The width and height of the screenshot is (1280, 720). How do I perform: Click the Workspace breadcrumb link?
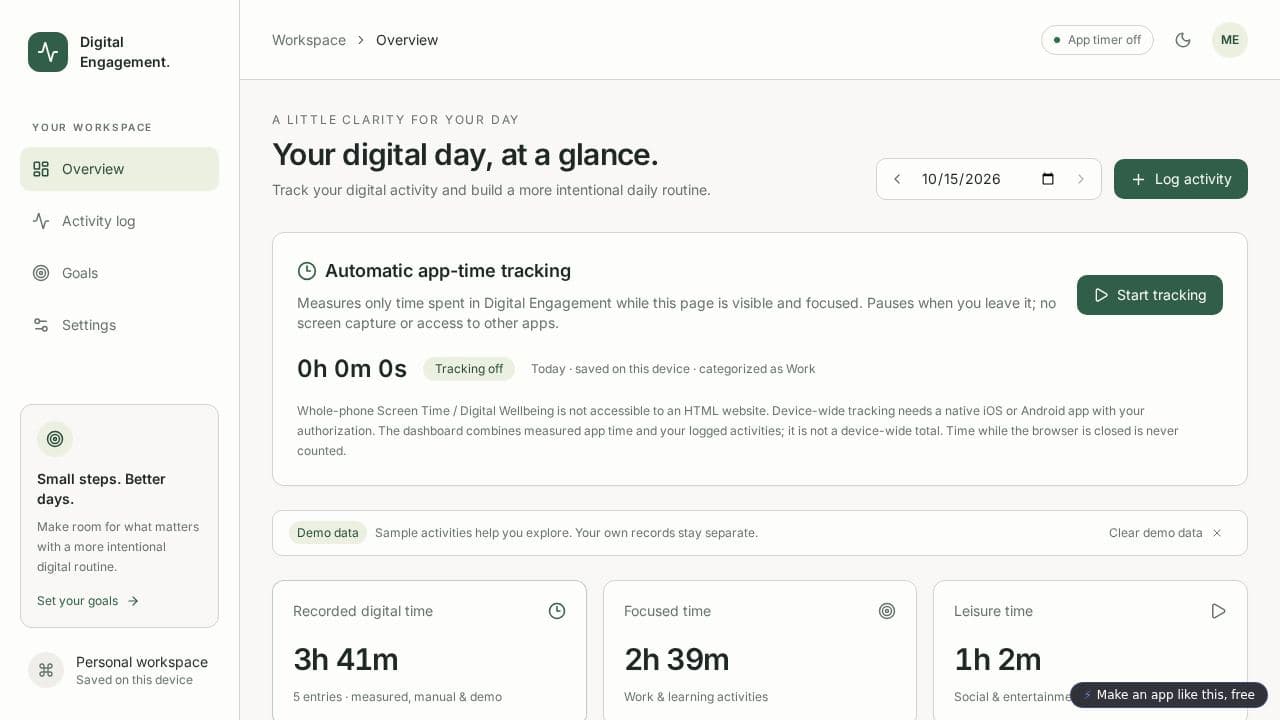(x=309, y=40)
